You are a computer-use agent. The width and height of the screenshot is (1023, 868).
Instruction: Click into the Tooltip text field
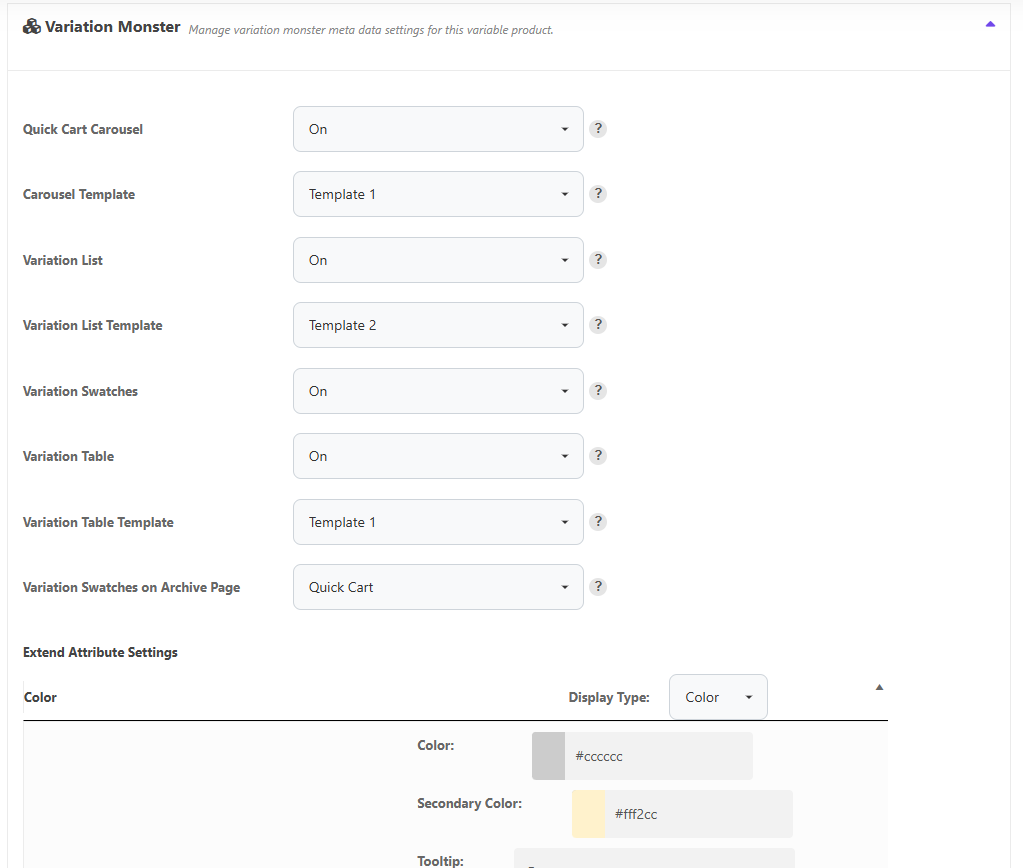coord(654,859)
